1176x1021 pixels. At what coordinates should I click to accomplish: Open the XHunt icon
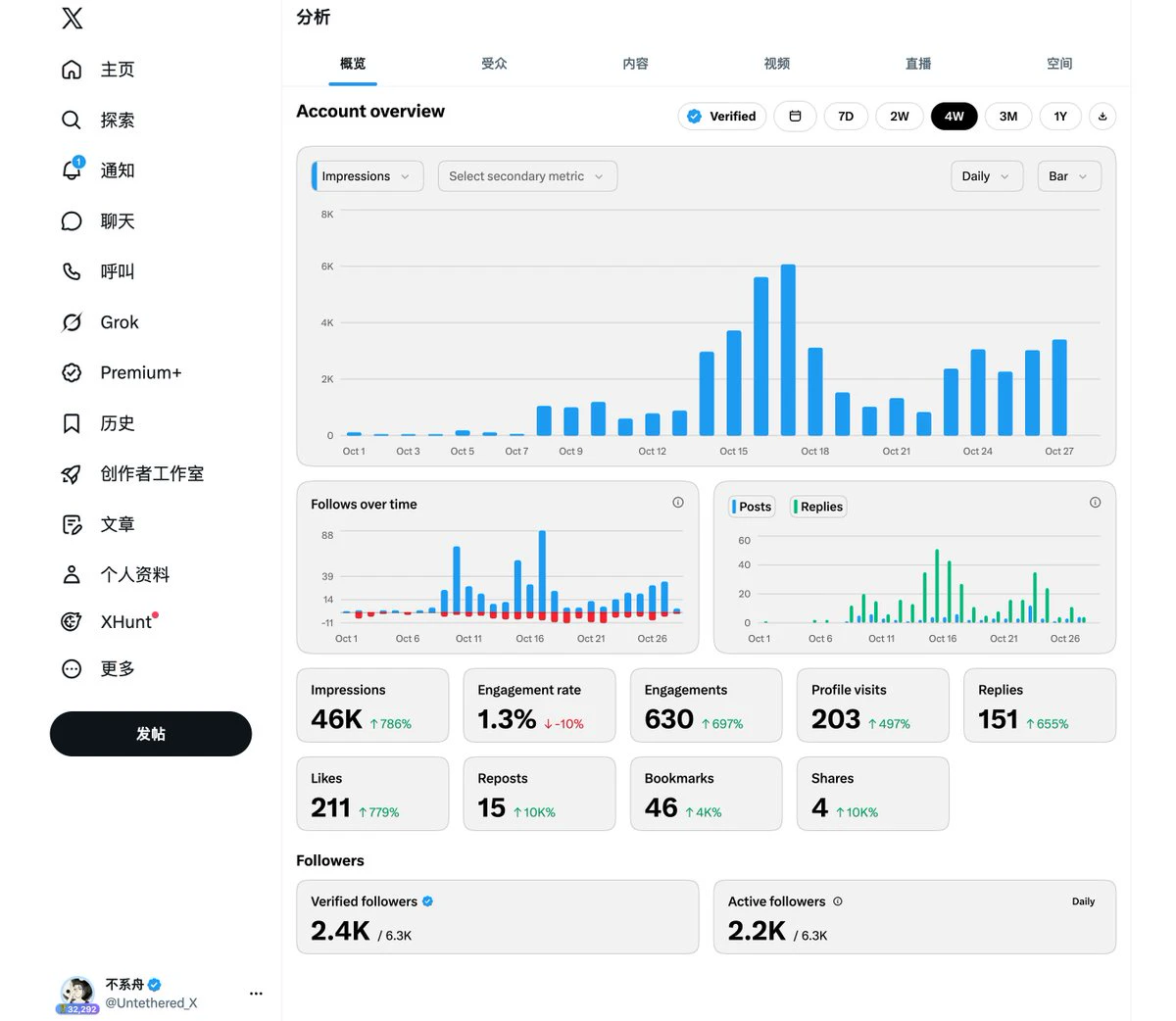[72, 621]
